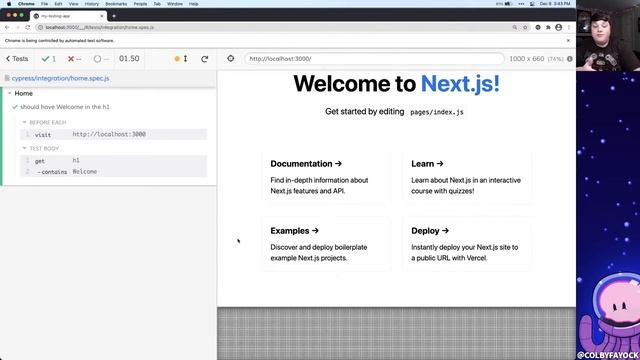Open the People menu
The width and height of the screenshot is (640, 360).
point(140,4)
